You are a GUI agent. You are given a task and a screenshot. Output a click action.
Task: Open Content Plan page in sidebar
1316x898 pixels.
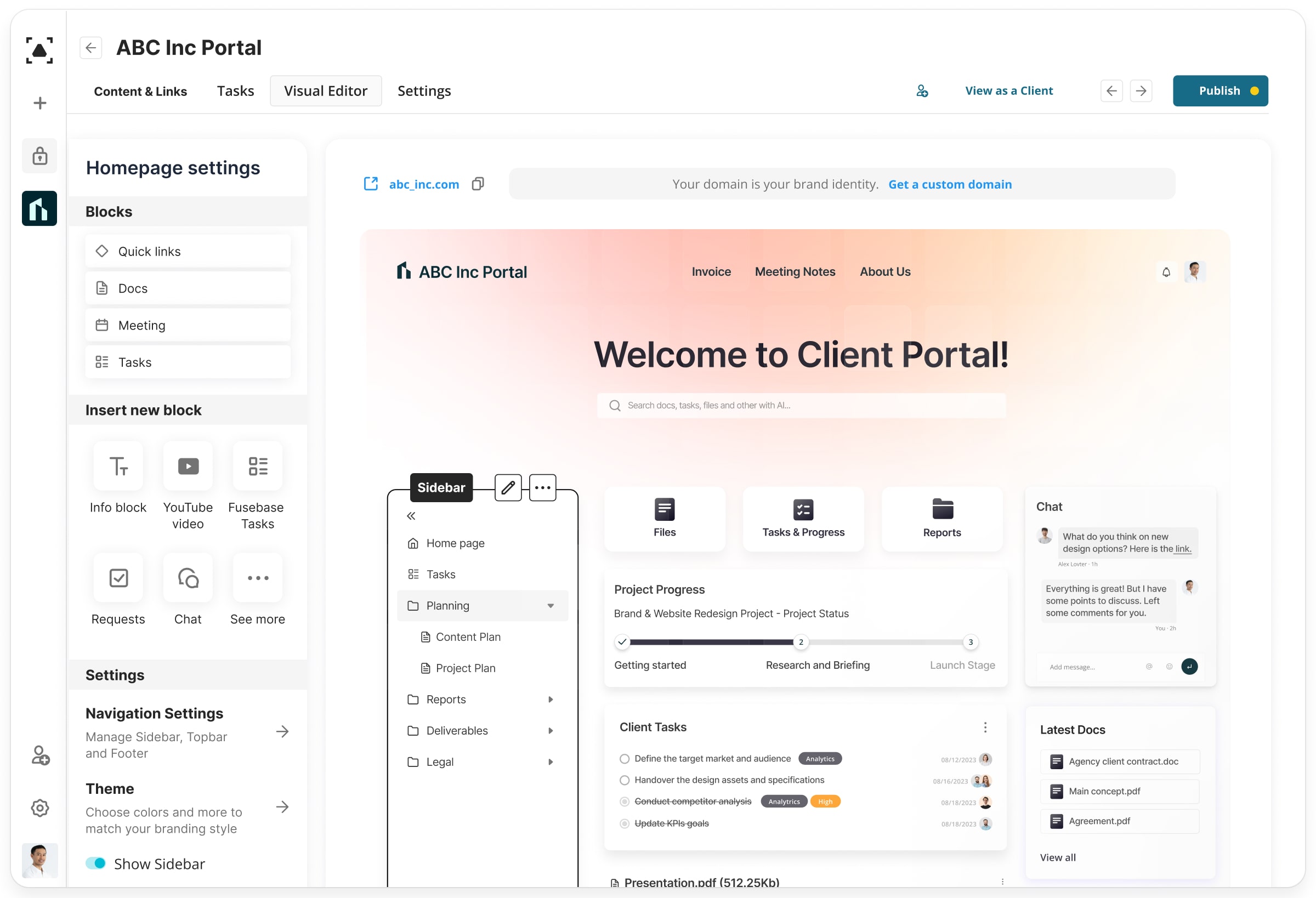coord(461,637)
